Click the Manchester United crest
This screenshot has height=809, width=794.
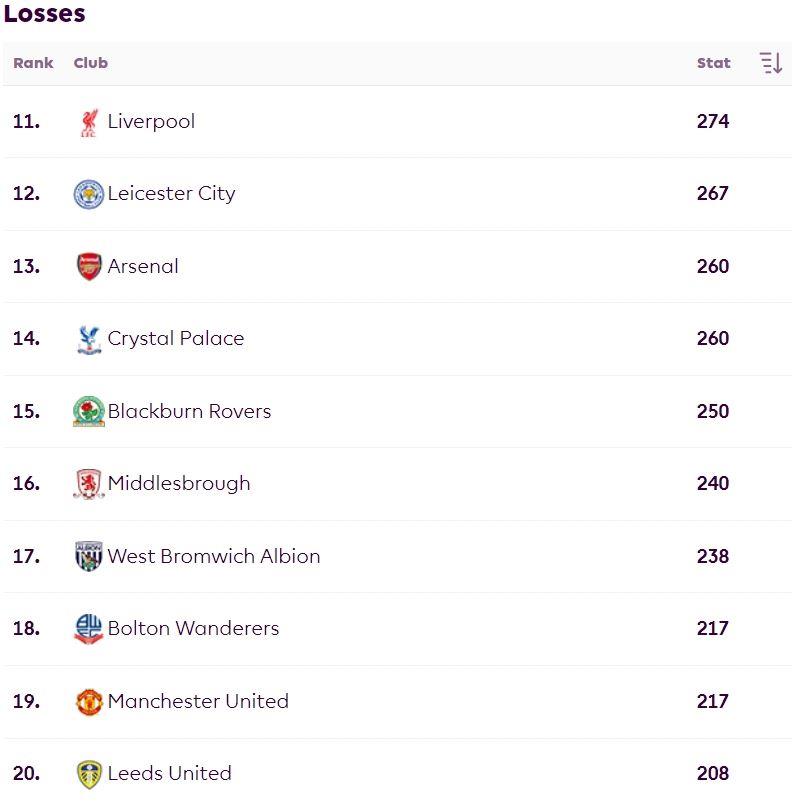89,702
